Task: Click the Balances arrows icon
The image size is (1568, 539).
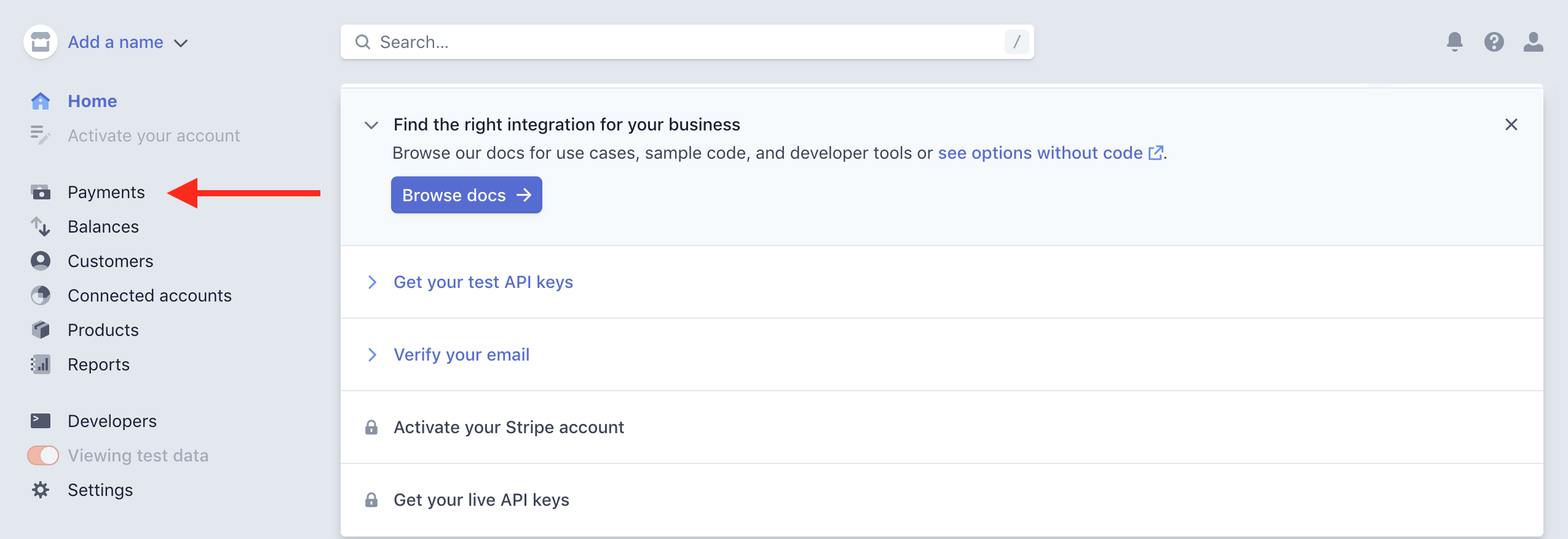Action: [41, 226]
